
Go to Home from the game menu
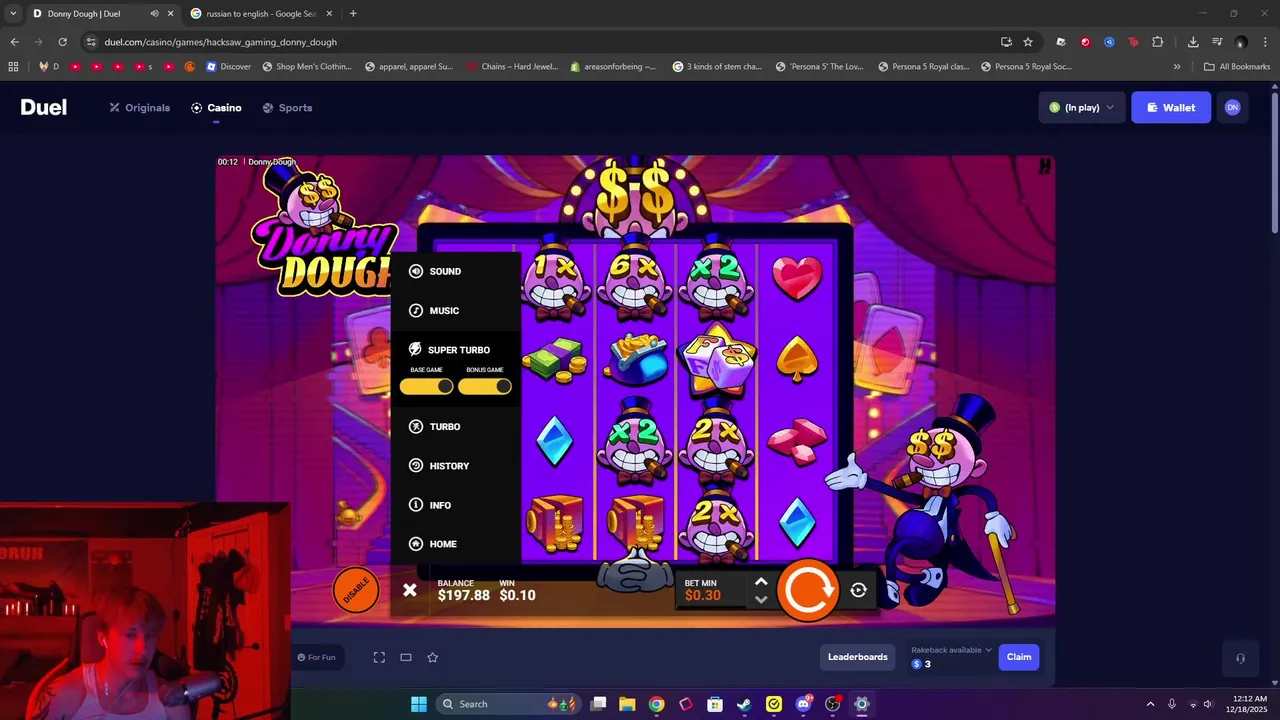(433, 544)
